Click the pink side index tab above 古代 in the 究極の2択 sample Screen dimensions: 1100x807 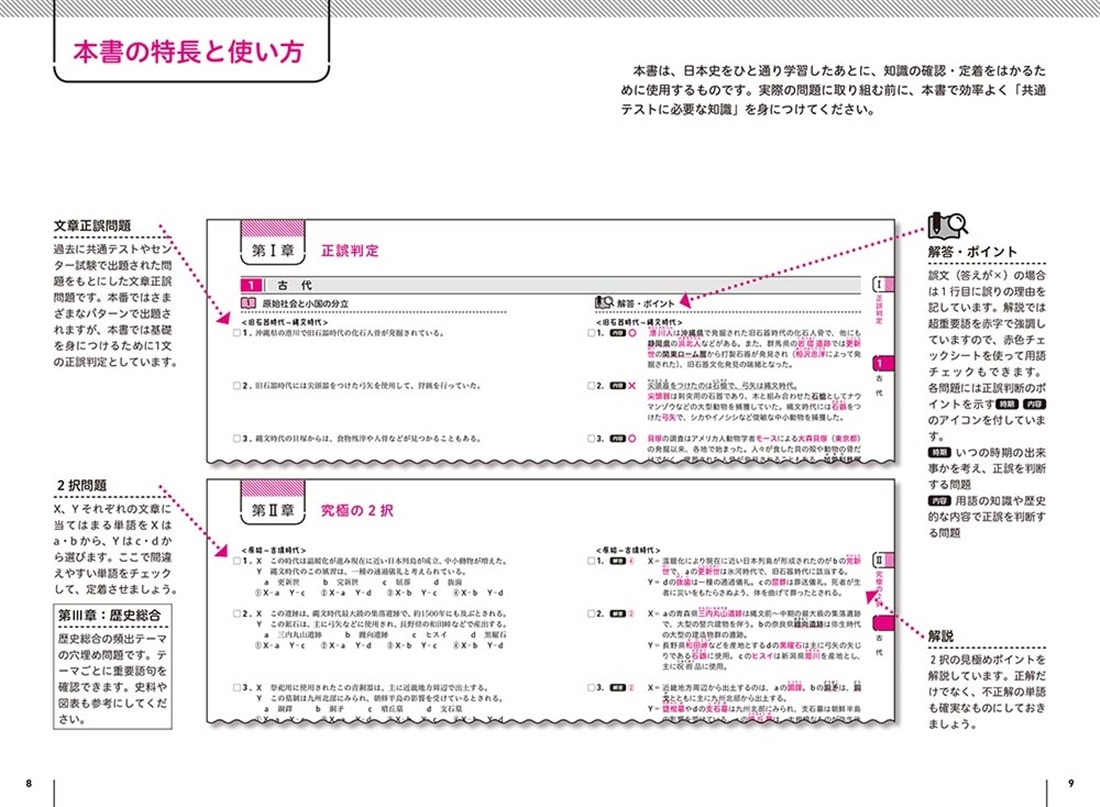coord(883,623)
